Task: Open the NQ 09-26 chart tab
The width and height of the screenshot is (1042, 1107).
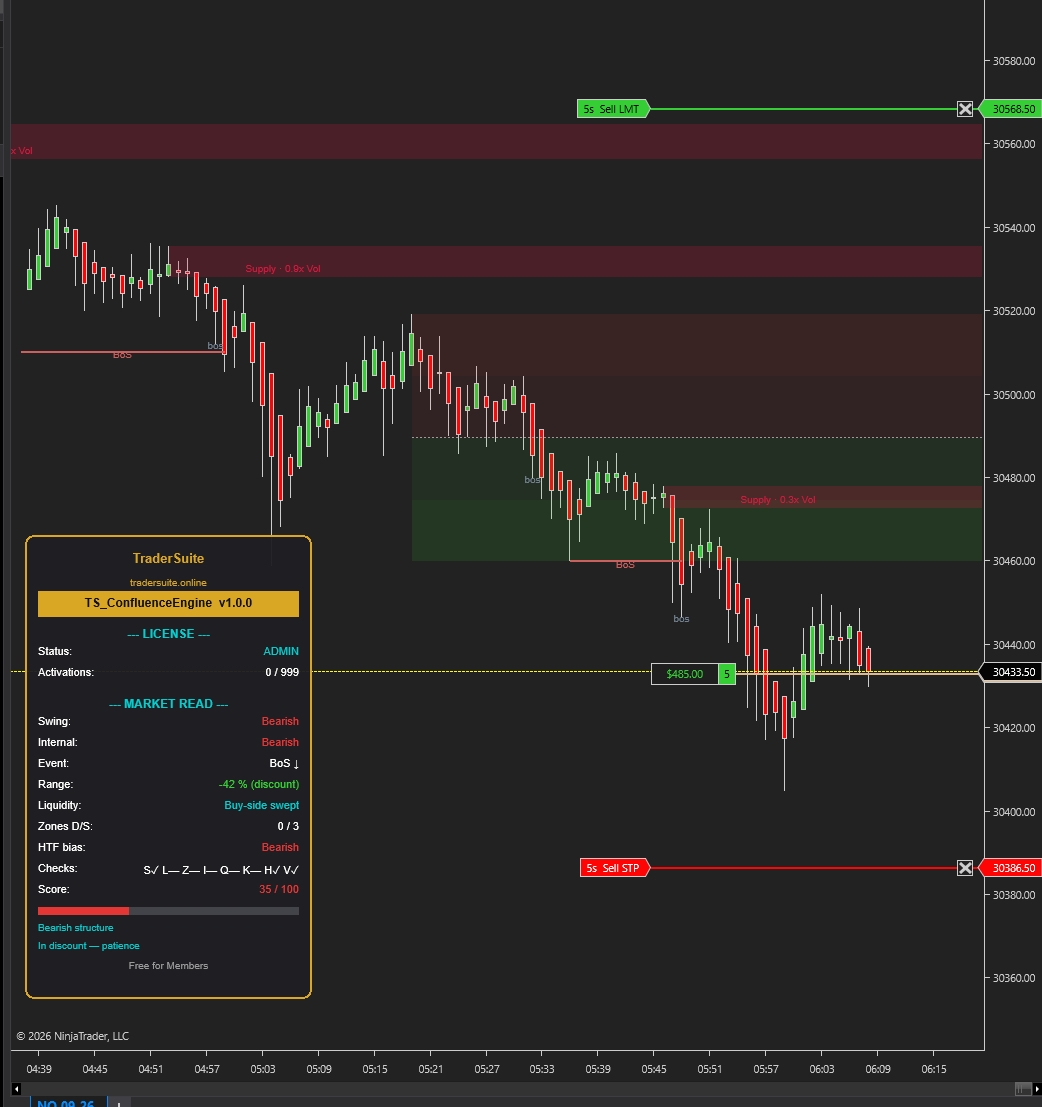Action: (68, 1102)
